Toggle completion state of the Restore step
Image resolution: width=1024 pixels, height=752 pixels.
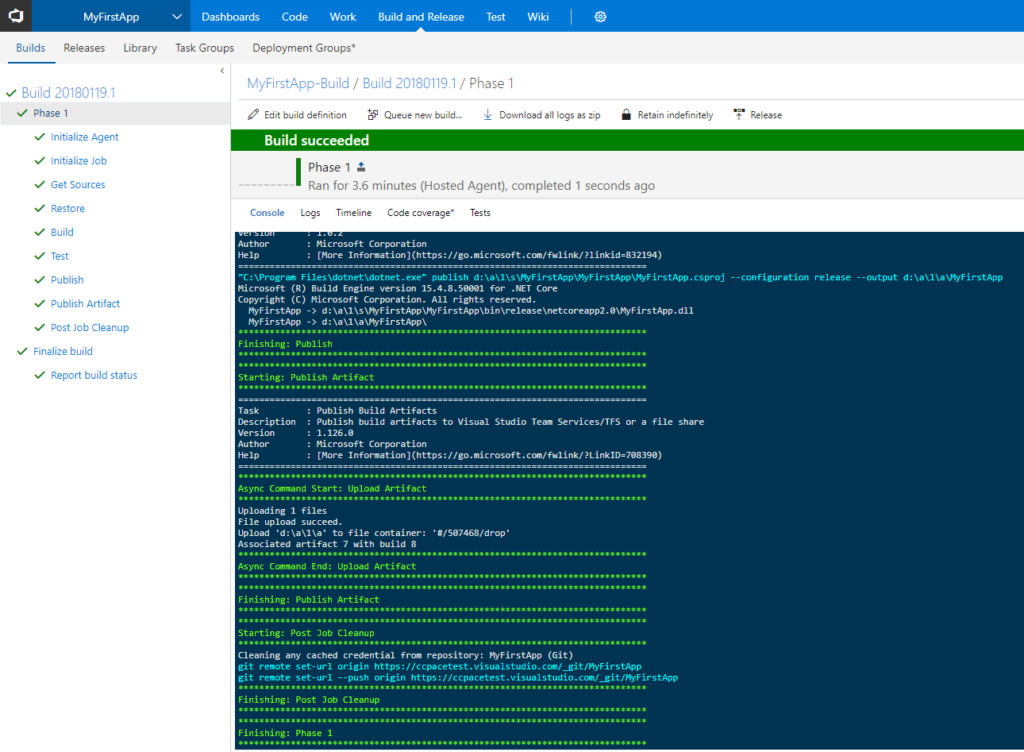coord(39,208)
